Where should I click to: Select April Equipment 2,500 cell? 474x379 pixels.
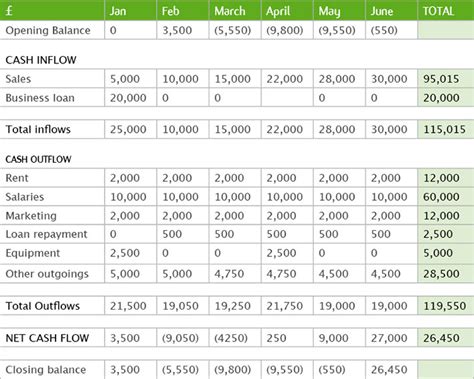(287, 253)
